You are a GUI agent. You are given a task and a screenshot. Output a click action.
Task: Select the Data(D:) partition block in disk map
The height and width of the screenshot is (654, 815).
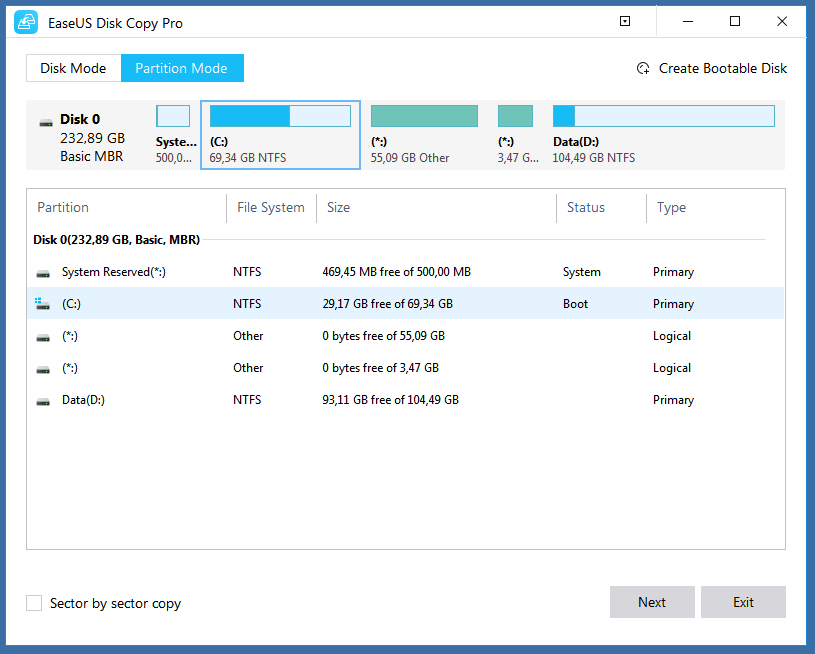click(x=663, y=134)
